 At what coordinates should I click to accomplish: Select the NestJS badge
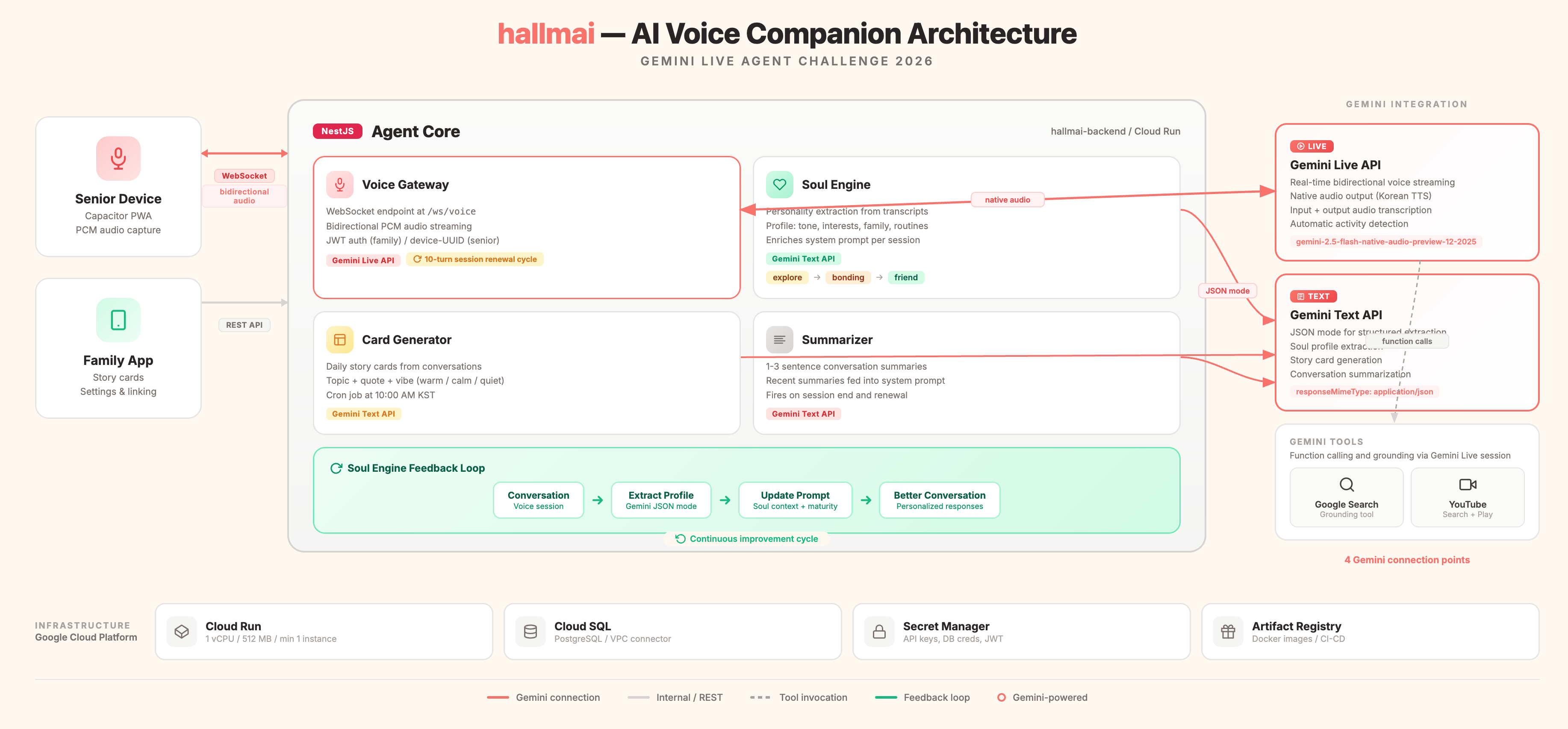pos(337,131)
